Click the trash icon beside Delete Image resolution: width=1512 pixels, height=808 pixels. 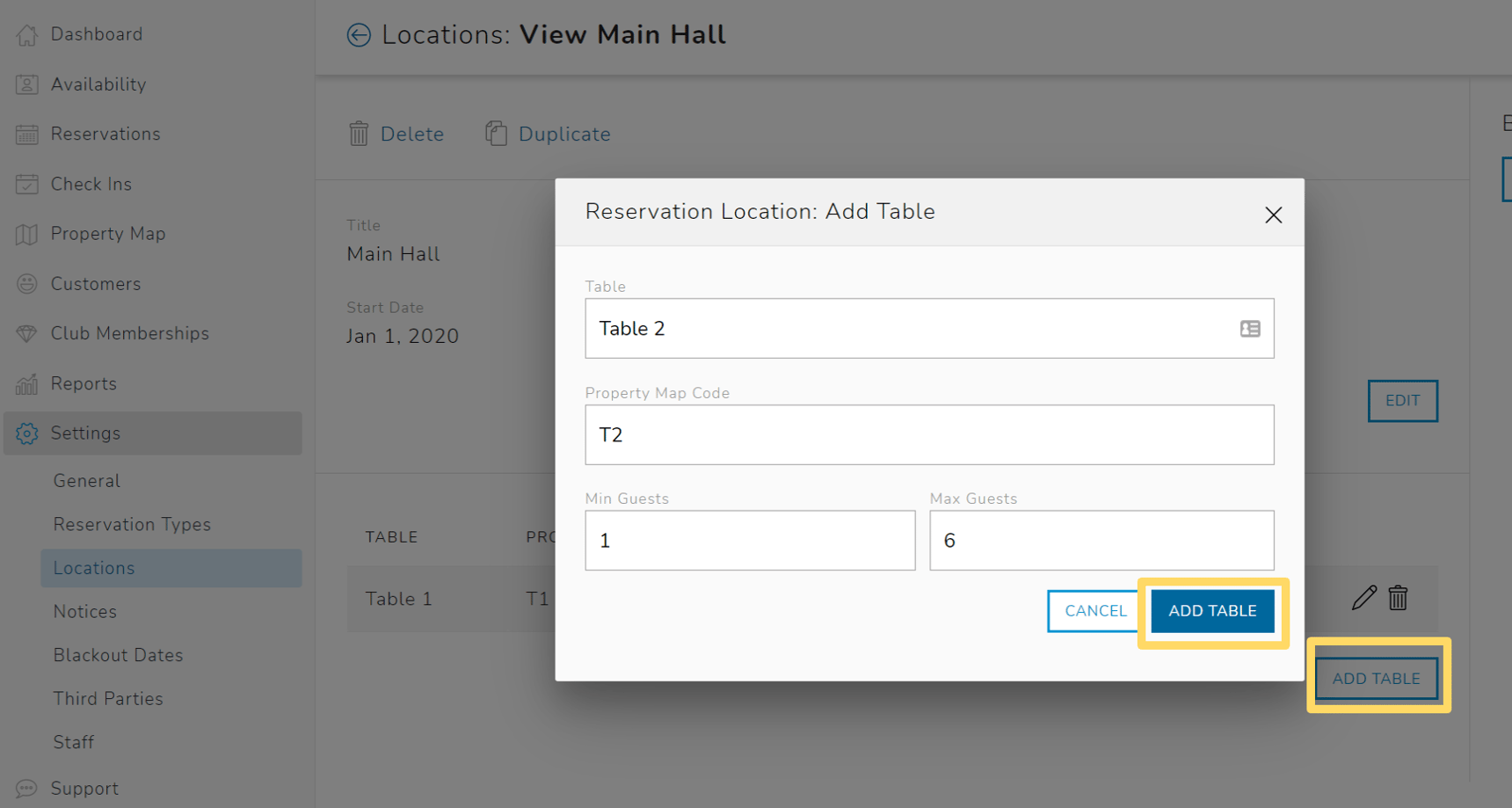coord(359,133)
